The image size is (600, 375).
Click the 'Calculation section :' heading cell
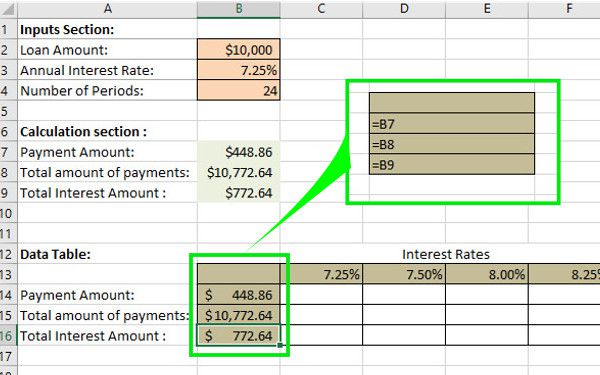click(108, 132)
